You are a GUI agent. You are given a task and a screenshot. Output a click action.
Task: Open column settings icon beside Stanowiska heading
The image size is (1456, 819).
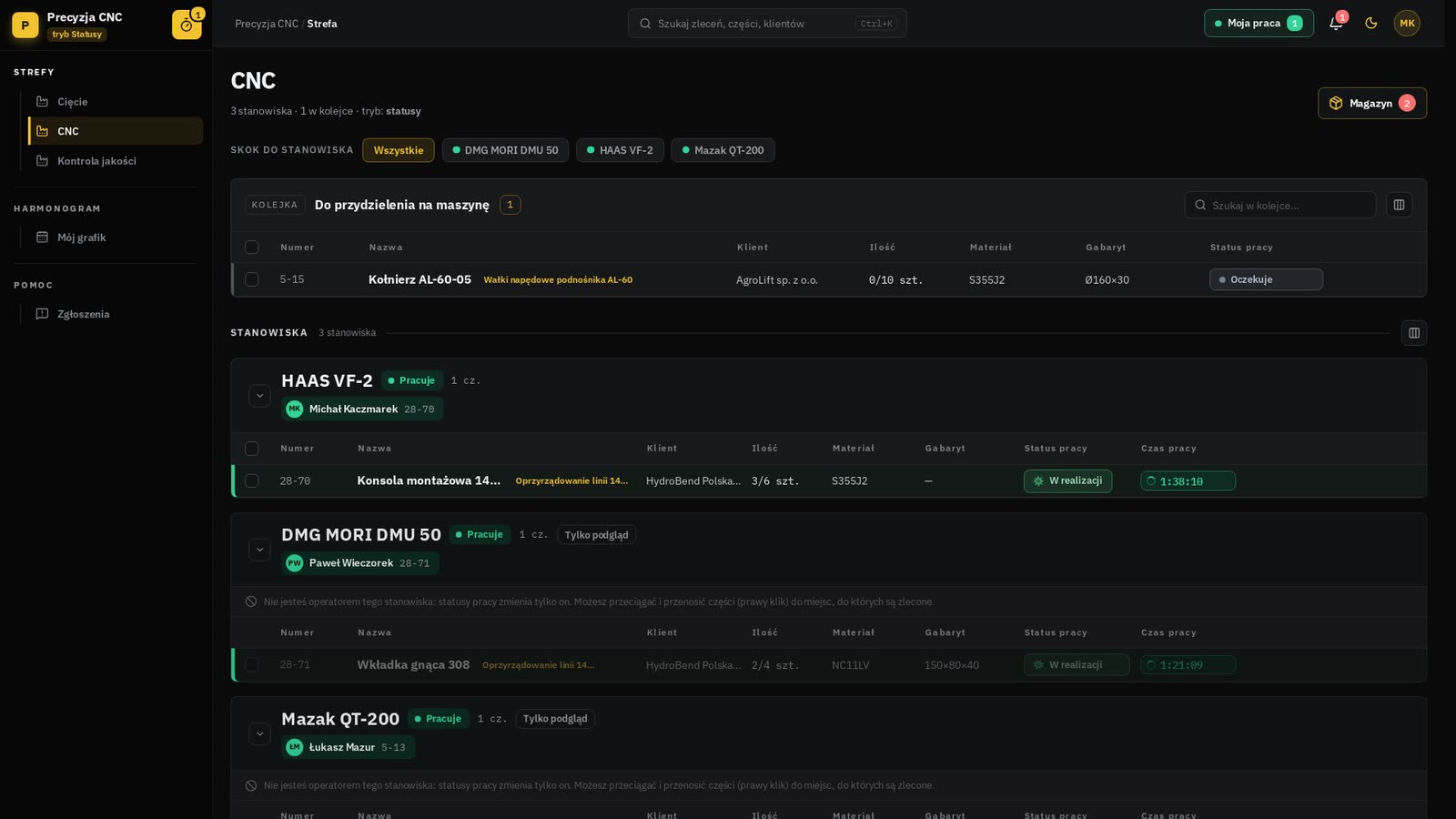[x=1414, y=333]
